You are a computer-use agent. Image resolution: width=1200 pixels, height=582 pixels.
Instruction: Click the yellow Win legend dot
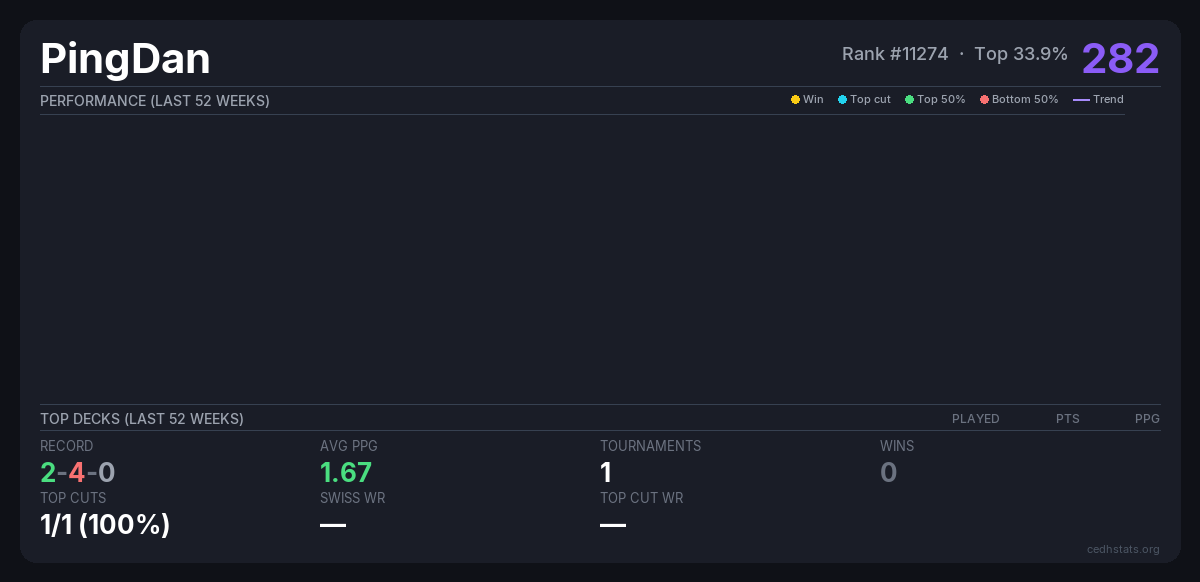[x=795, y=100]
